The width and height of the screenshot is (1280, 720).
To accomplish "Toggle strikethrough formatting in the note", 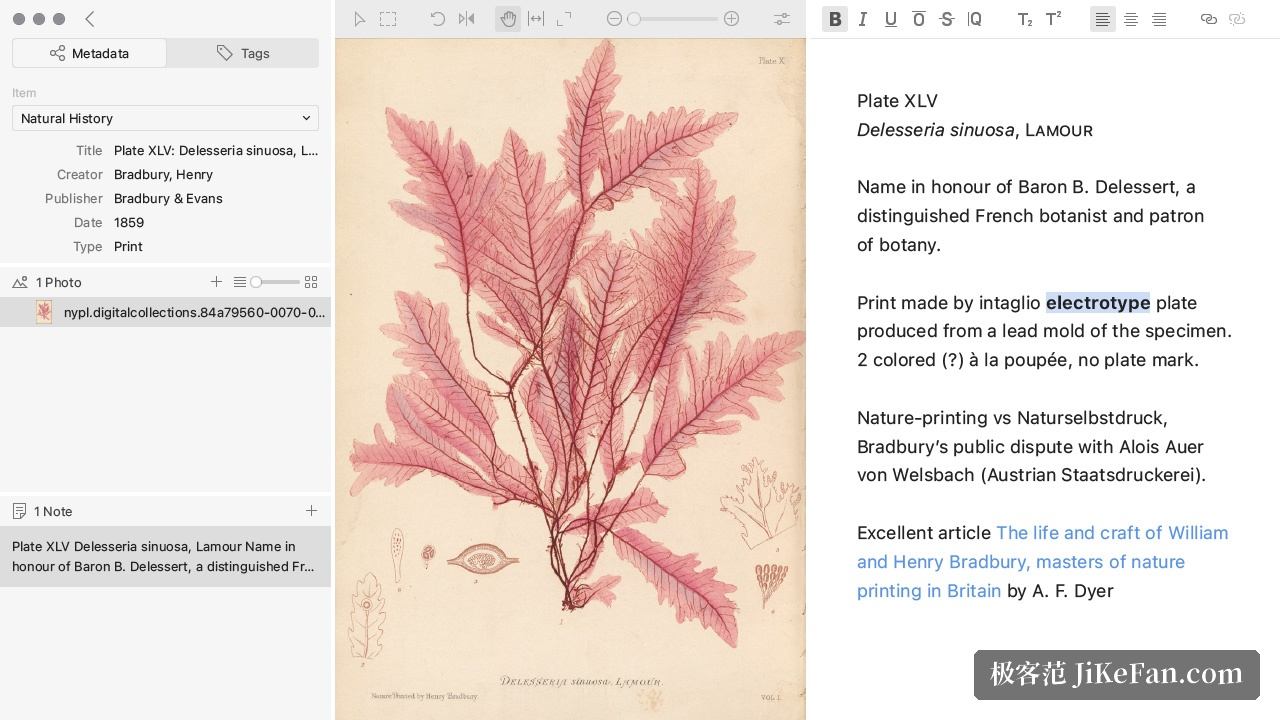I will [x=947, y=19].
